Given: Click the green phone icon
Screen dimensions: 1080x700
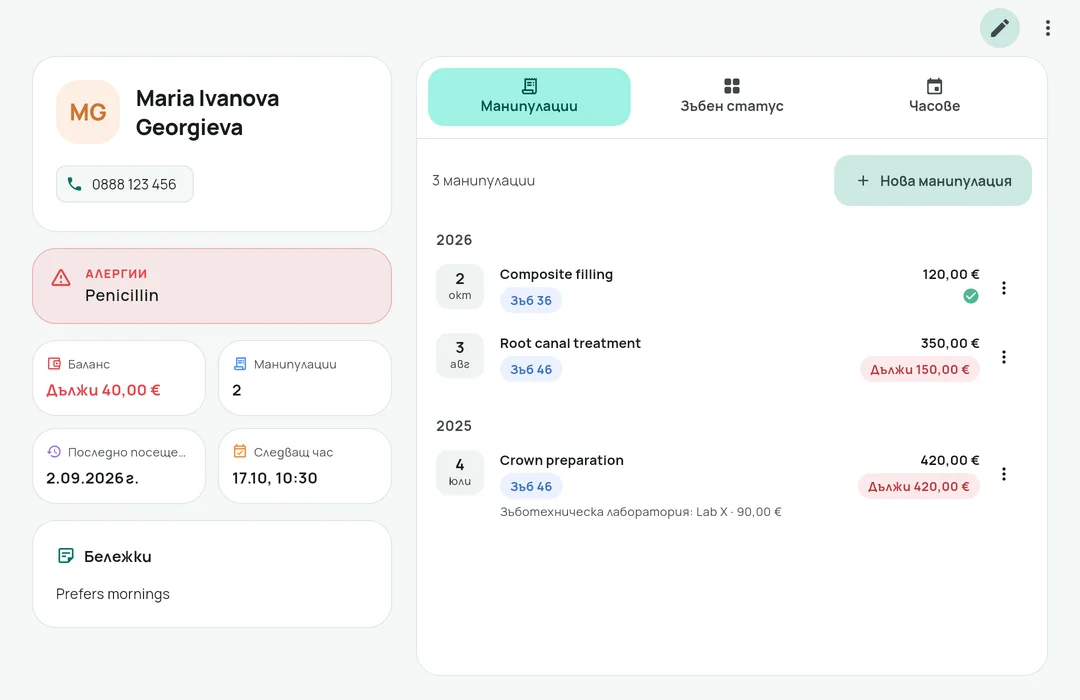Looking at the screenshot, I should pyautogui.click(x=74, y=184).
